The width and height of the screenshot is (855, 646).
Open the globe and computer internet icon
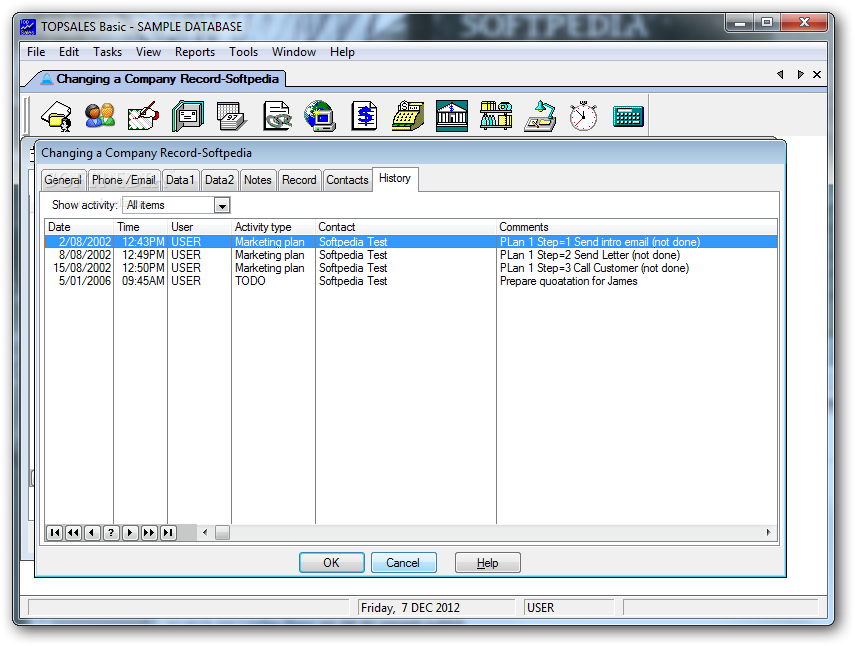click(x=320, y=116)
